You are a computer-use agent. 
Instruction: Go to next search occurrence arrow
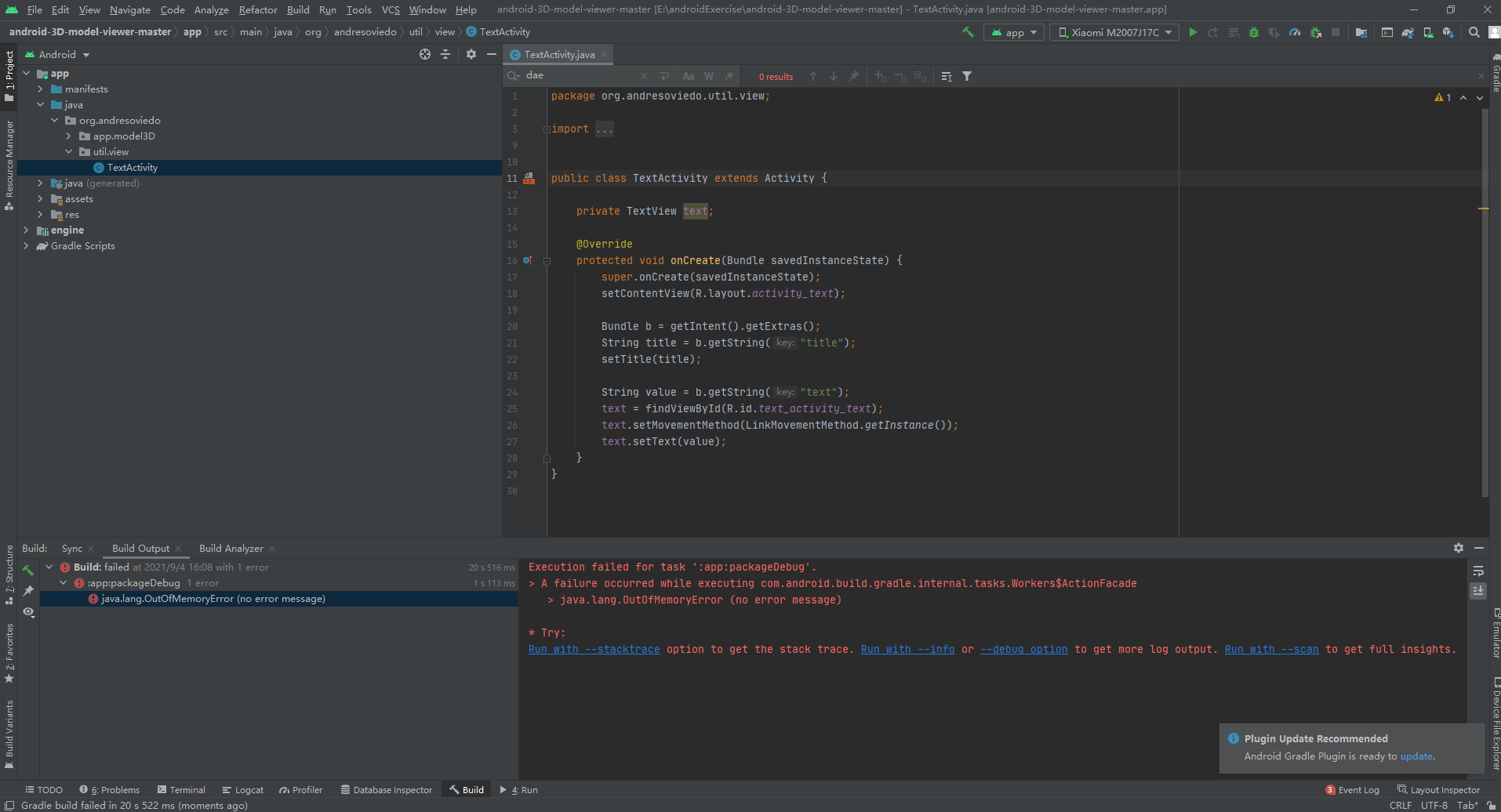(834, 76)
